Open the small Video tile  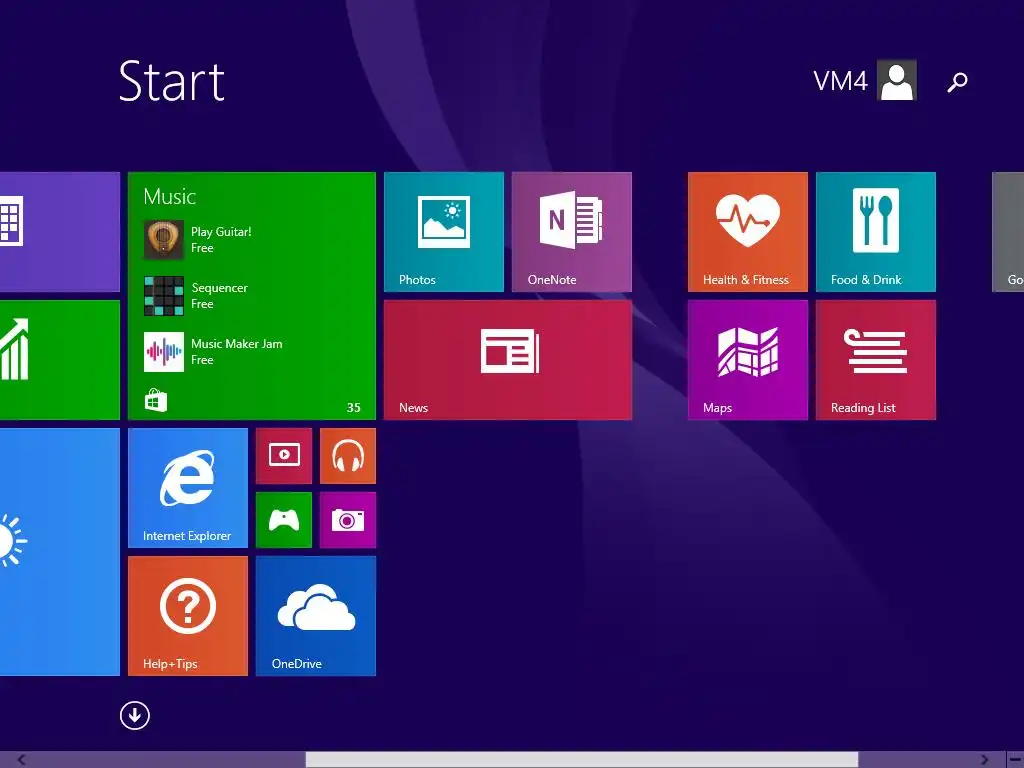pyautogui.click(x=284, y=456)
